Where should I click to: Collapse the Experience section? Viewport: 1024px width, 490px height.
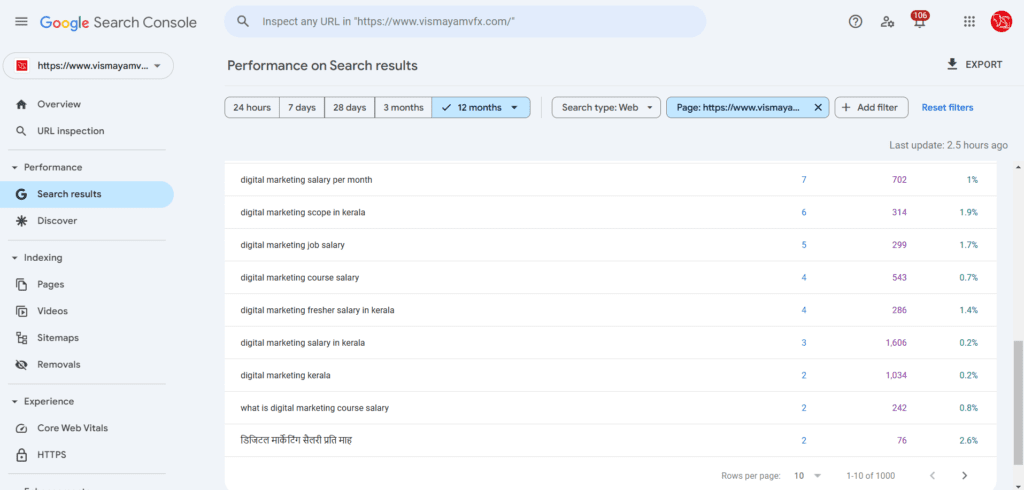tap(14, 401)
